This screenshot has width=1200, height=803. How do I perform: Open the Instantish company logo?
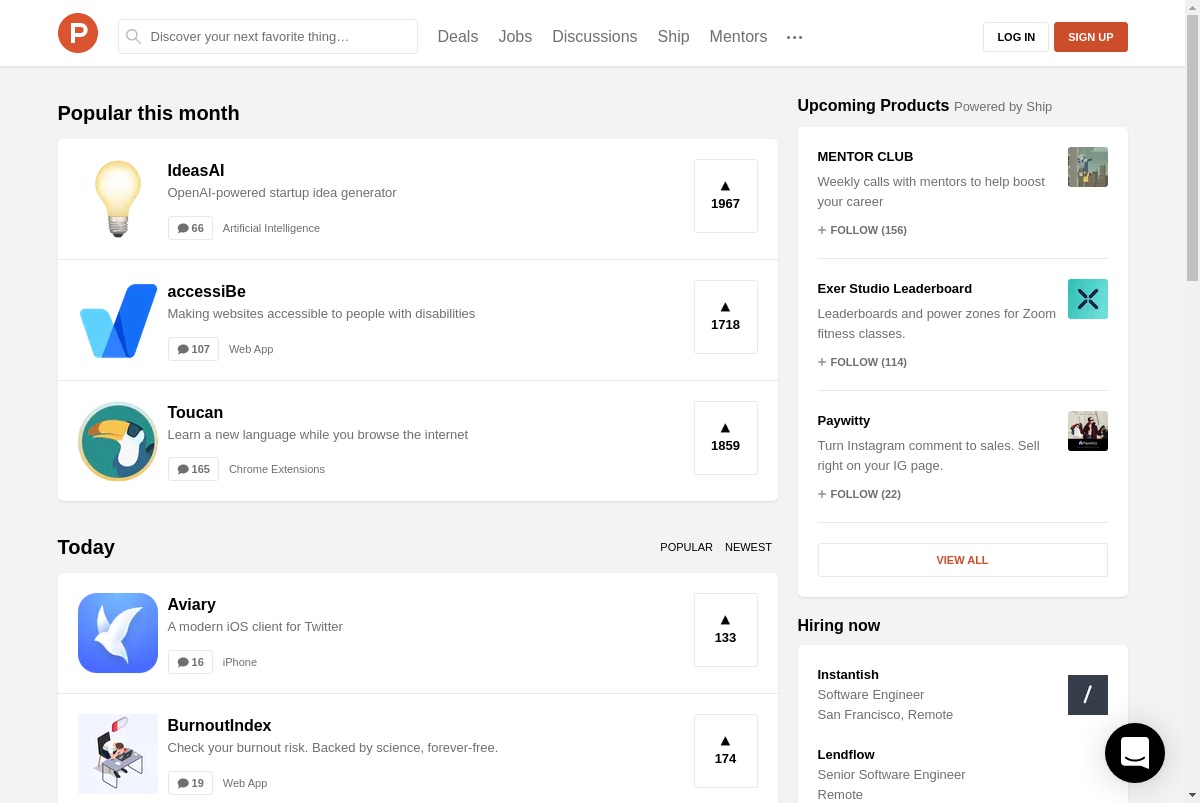tap(1088, 695)
